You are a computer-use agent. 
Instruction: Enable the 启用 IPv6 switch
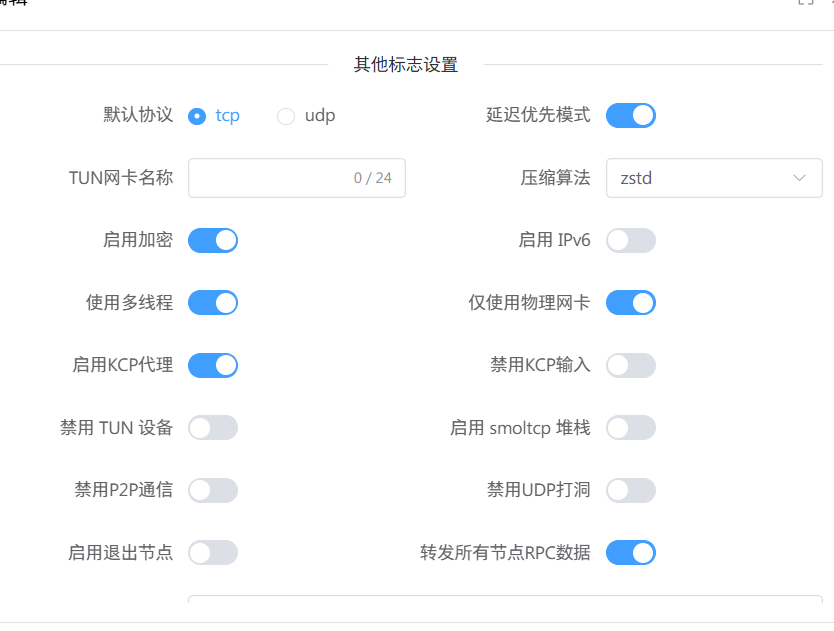630,240
